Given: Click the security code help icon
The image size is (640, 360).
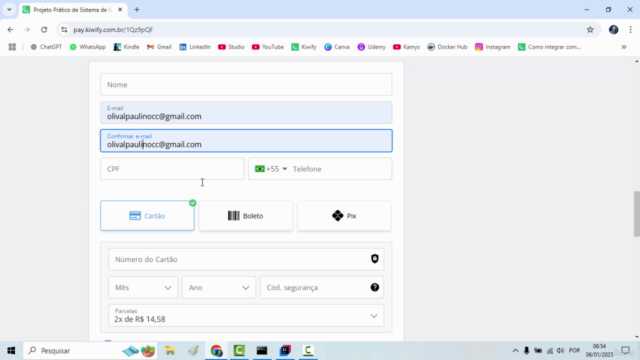Looking at the screenshot, I should pyautogui.click(x=375, y=287).
